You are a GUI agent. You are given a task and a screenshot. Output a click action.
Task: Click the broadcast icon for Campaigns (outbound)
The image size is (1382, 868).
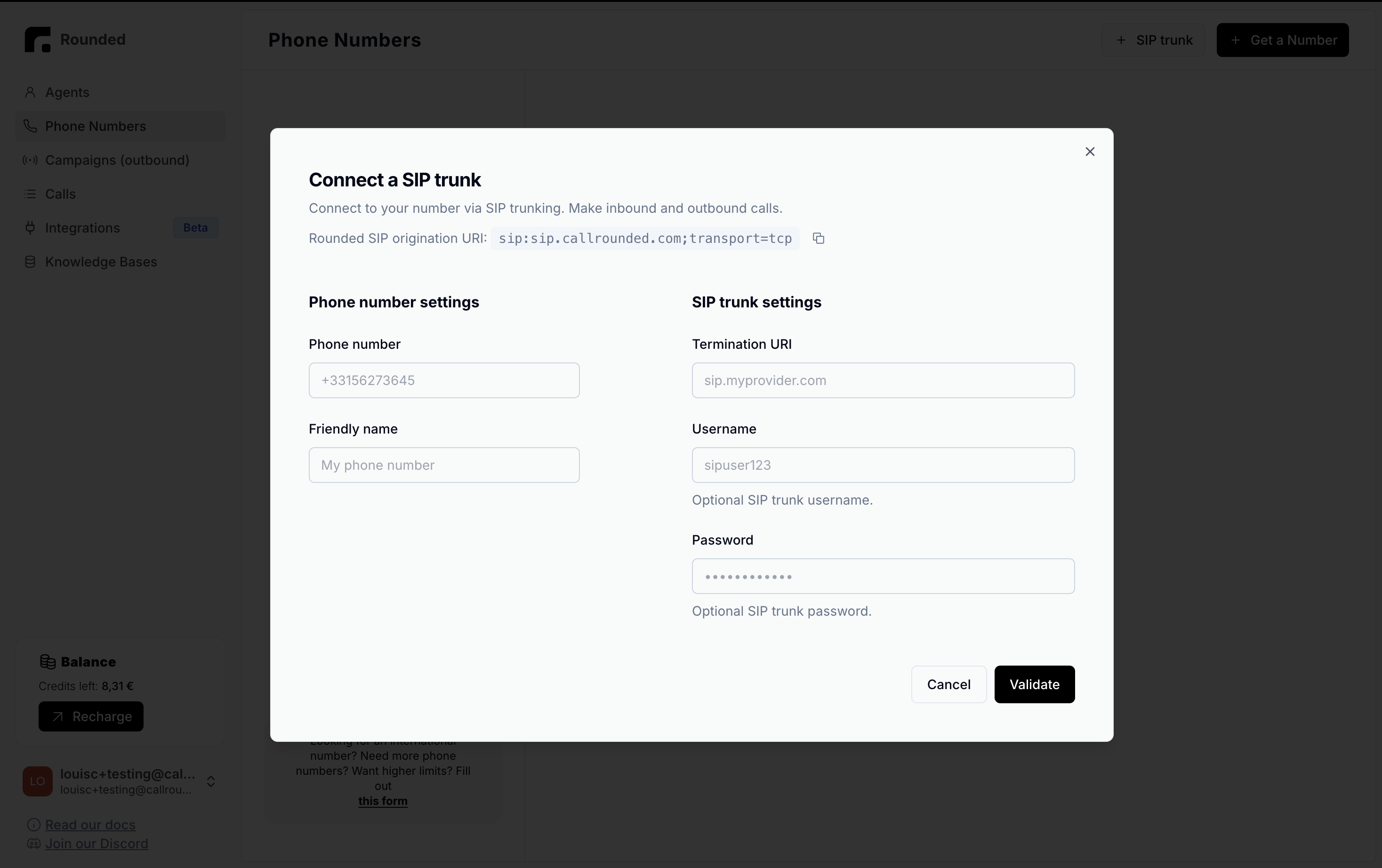tap(31, 160)
